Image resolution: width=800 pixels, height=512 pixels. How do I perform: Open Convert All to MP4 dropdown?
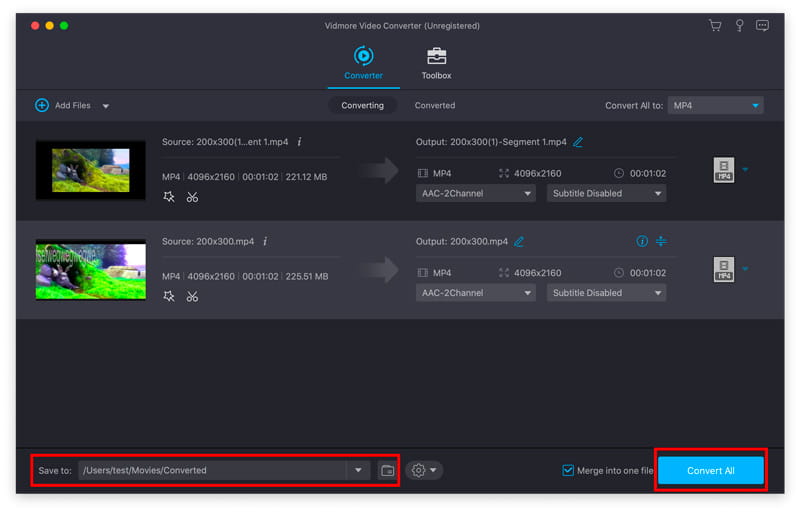pyautogui.click(x=715, y=106)
